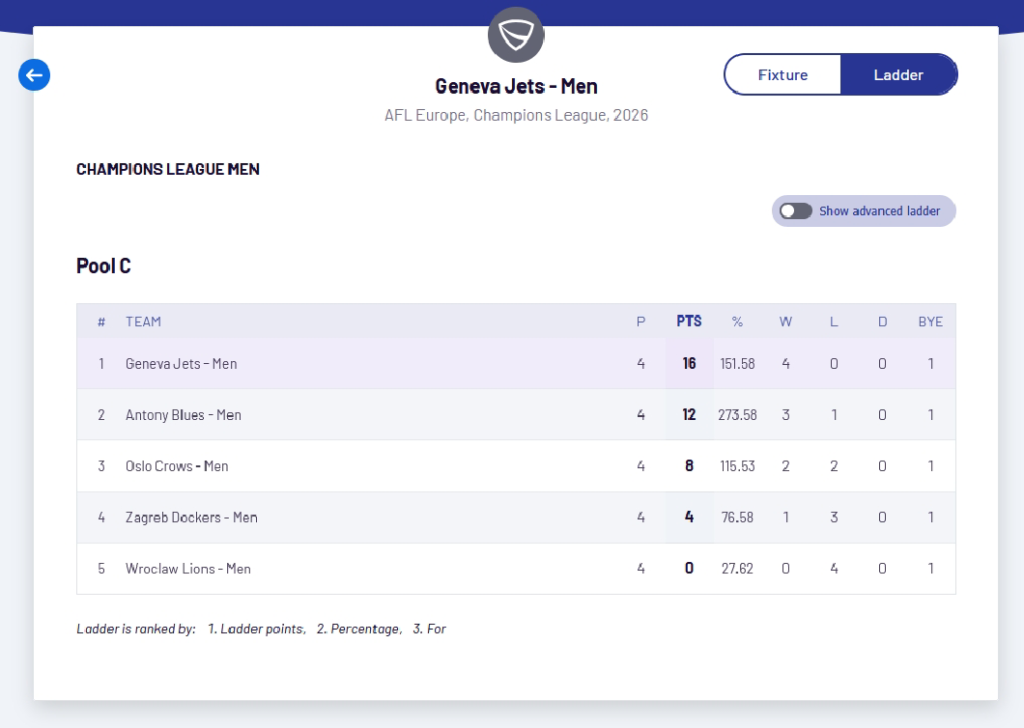The height and width of the screenshot is (728, 1024).
Task: Click the BYE column header
Action: pyautogui.click(x=930, y=321)
